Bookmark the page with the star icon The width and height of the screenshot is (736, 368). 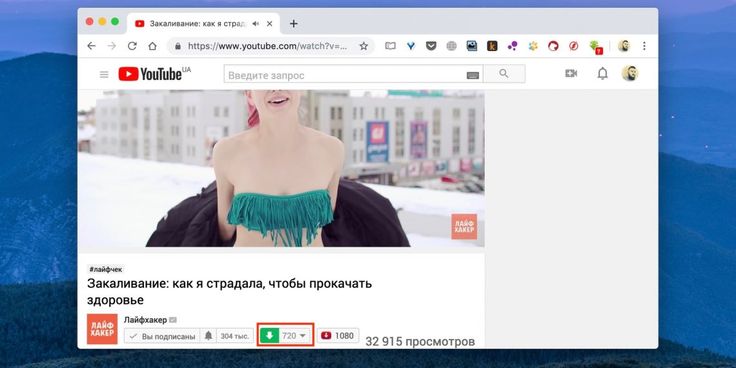tap(364, 46)
